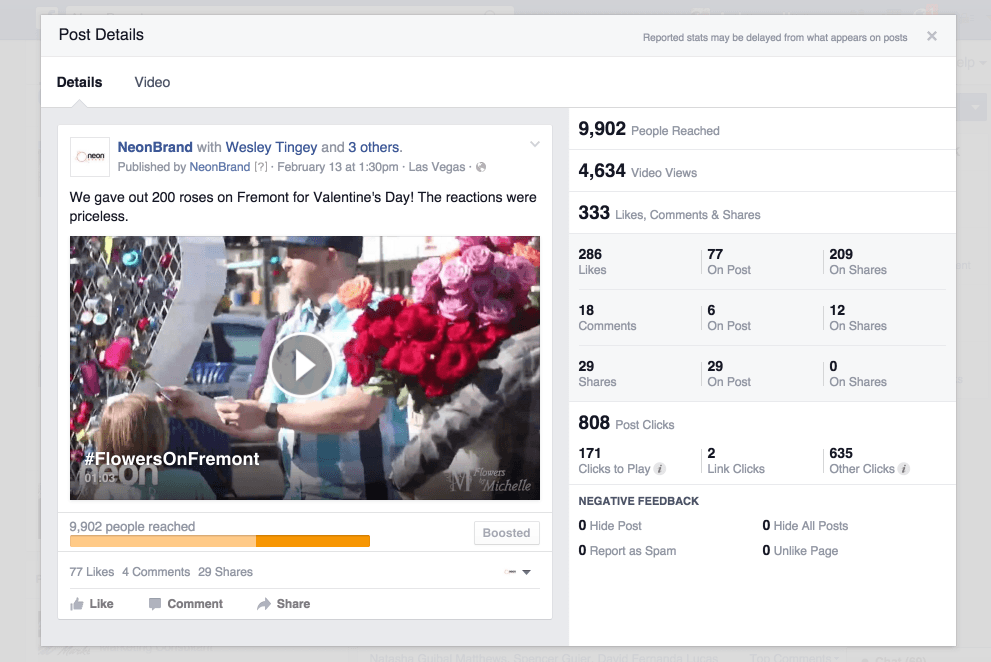Screen dimensions: 991x662
Task: Click the '9,902 people reached' label under video
Action: pyautogui.click(x=132, y=527)
